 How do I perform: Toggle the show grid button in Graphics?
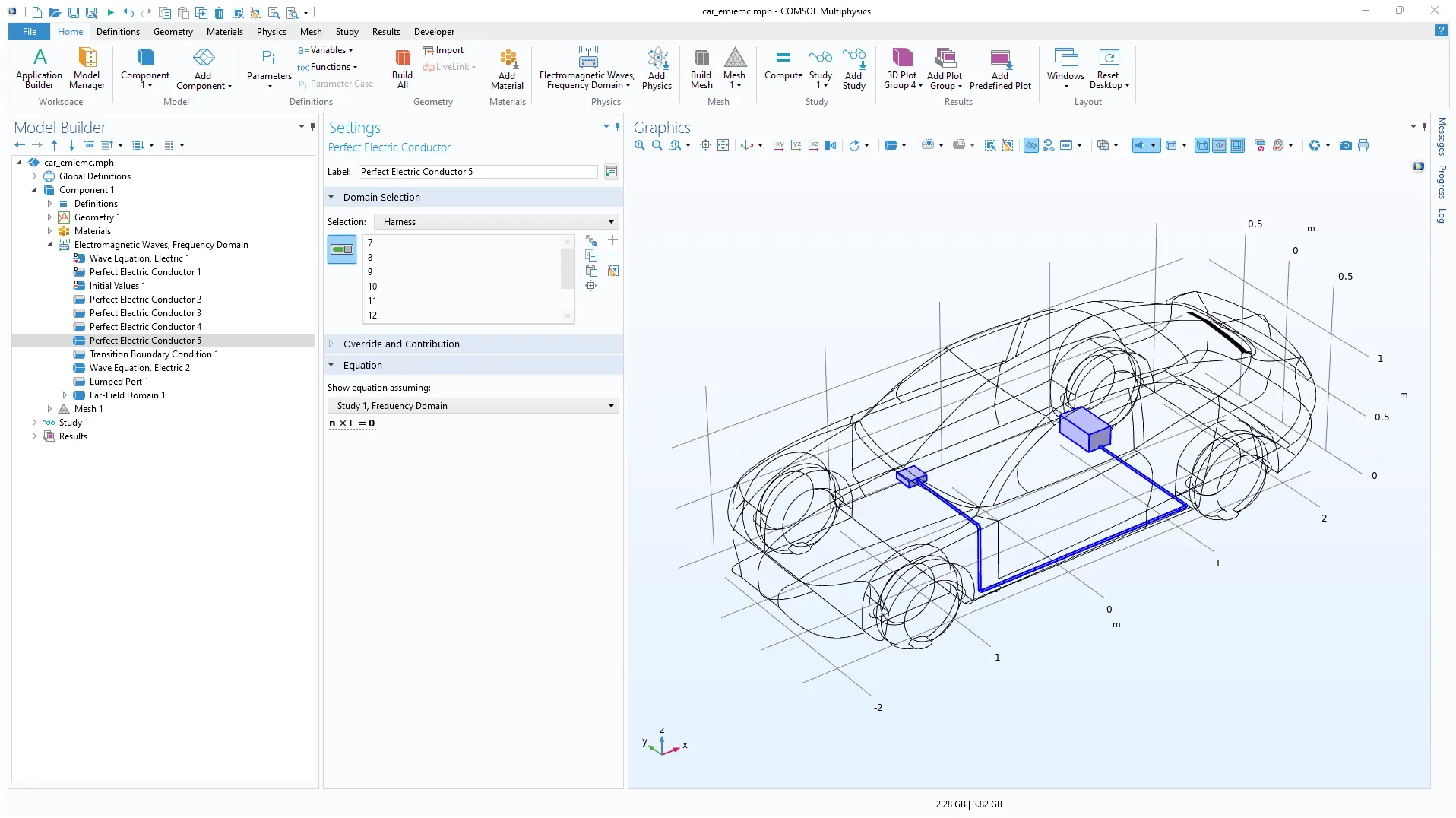click(1236, 145)
